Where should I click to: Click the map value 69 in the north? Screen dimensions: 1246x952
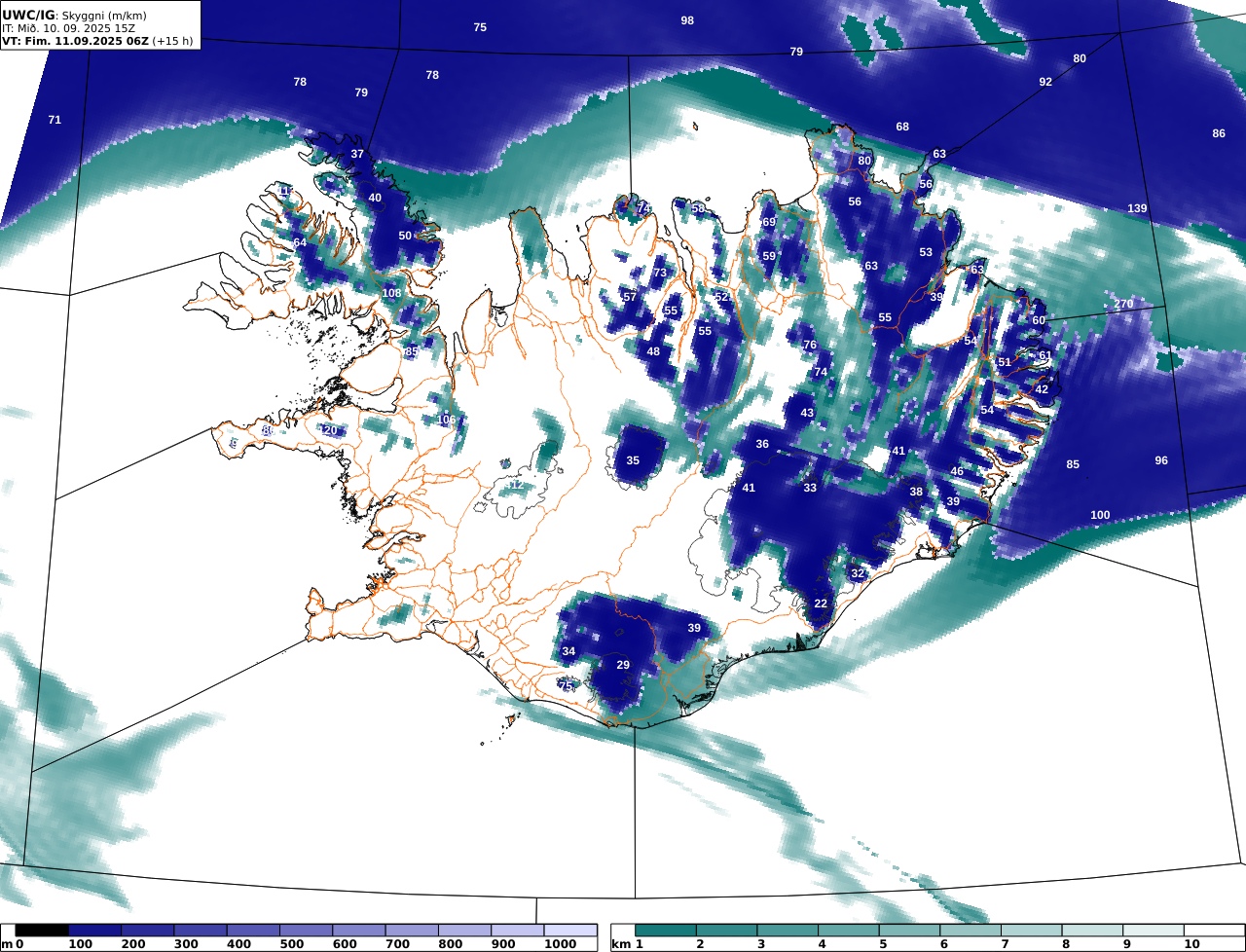(769, 222)
